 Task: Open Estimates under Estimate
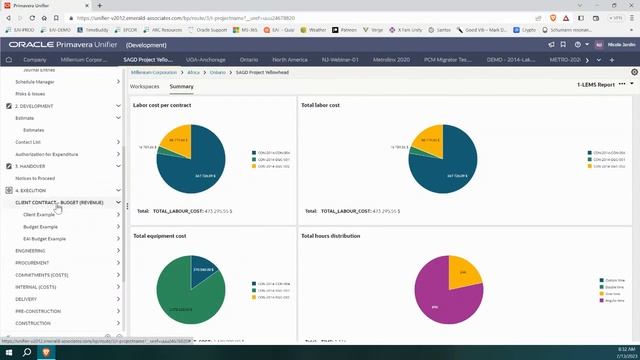(33, 130)
